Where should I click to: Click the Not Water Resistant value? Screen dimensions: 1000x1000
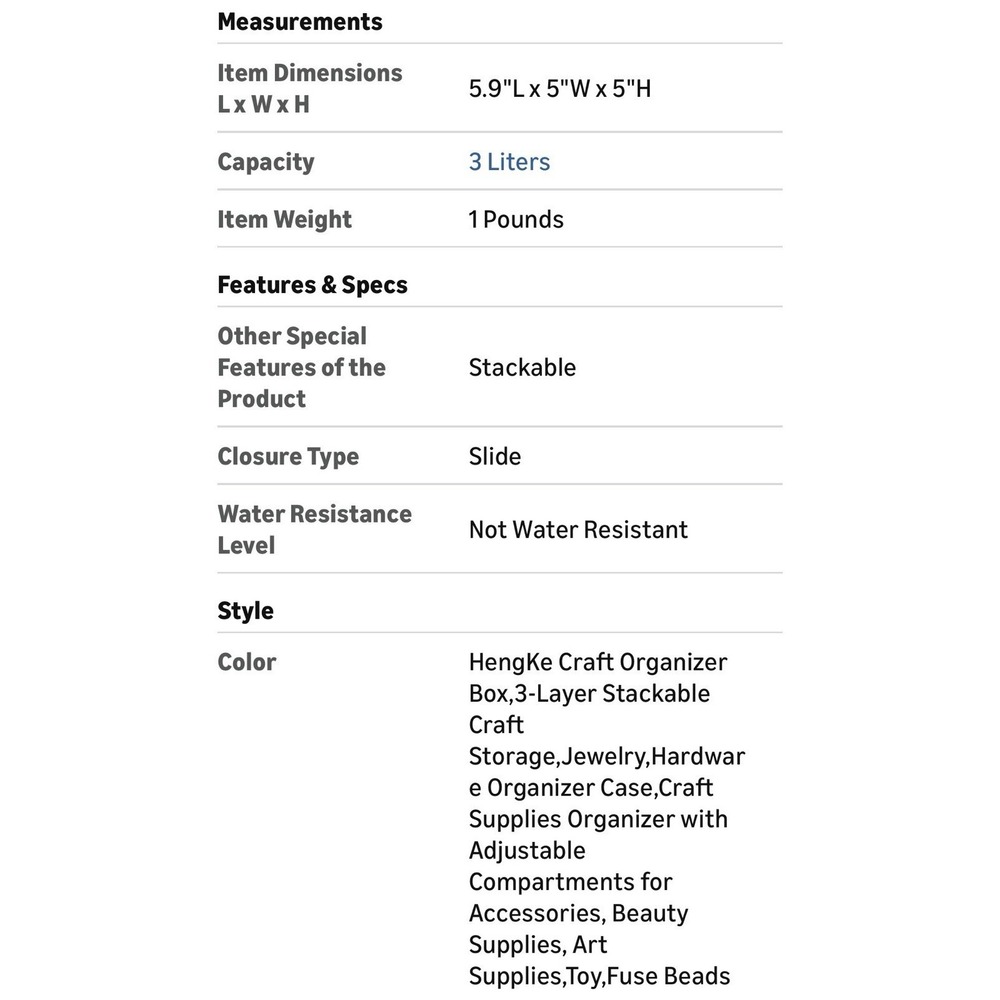[578, 529]
